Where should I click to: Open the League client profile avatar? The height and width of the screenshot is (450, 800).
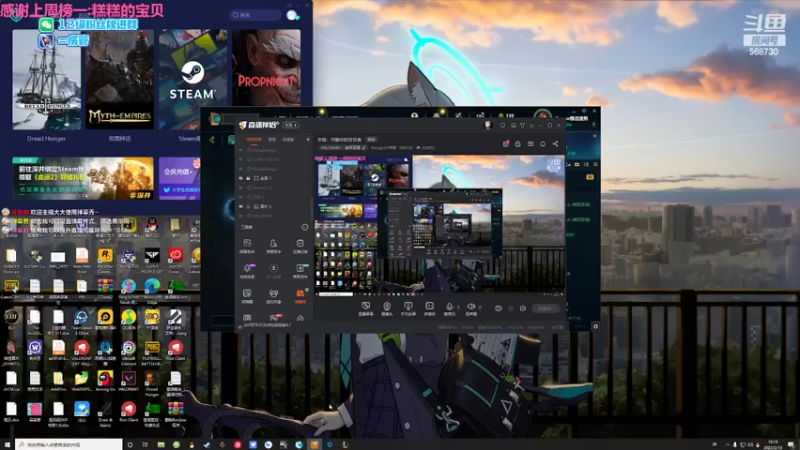(542, 115)
